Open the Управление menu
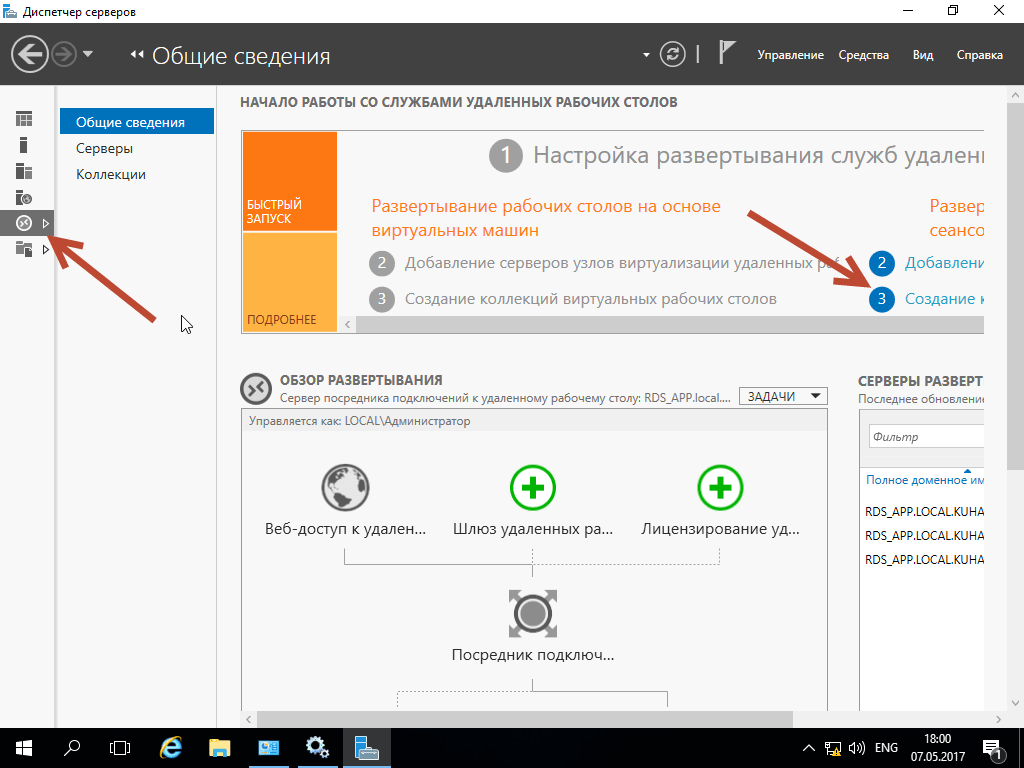The image size is (1024, 768). pos(790,55)
